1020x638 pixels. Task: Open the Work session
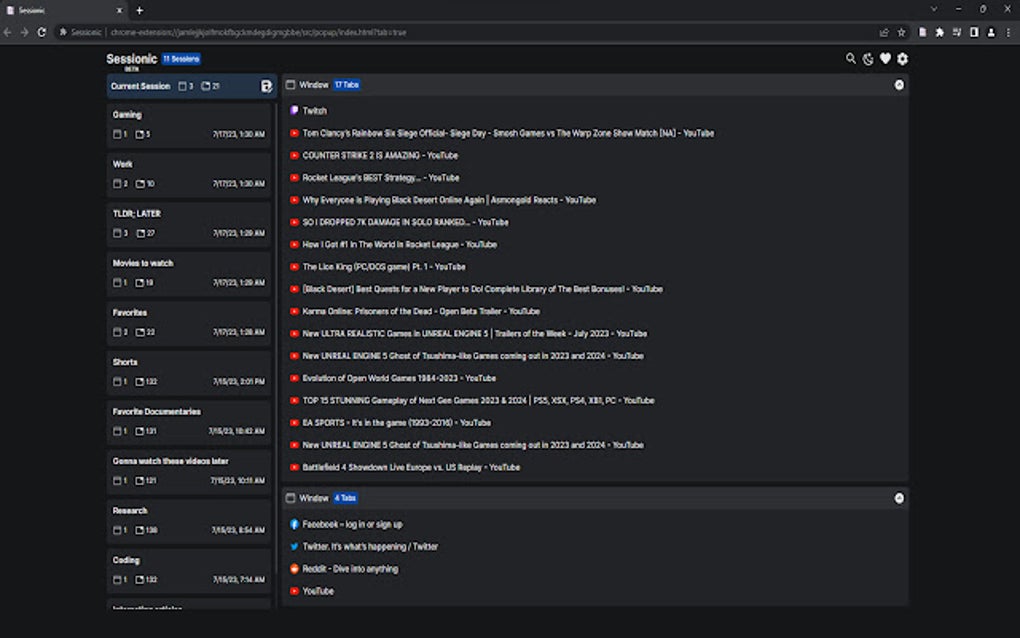point(189,174)
